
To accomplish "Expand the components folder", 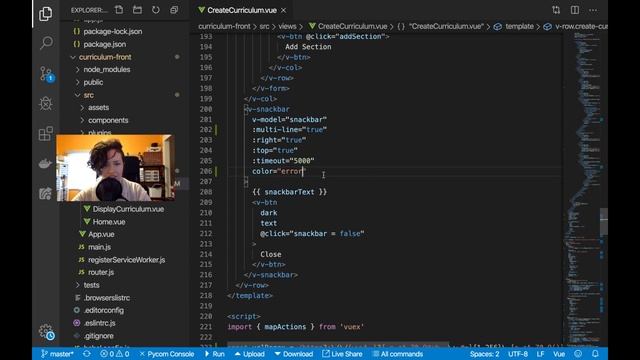I will click(x=108, y=120).
